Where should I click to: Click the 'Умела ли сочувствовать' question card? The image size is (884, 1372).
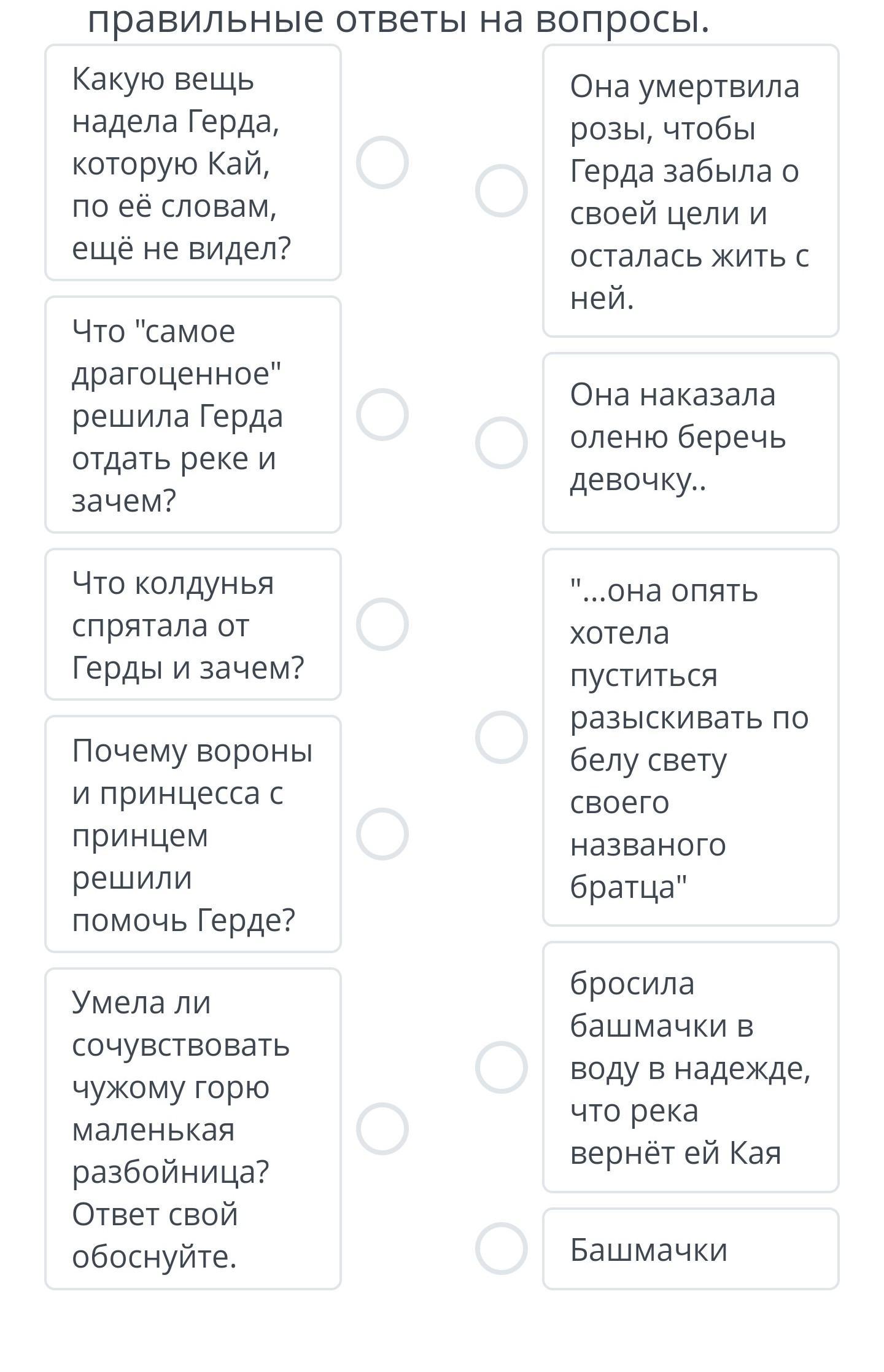(x=193, y=1129)
